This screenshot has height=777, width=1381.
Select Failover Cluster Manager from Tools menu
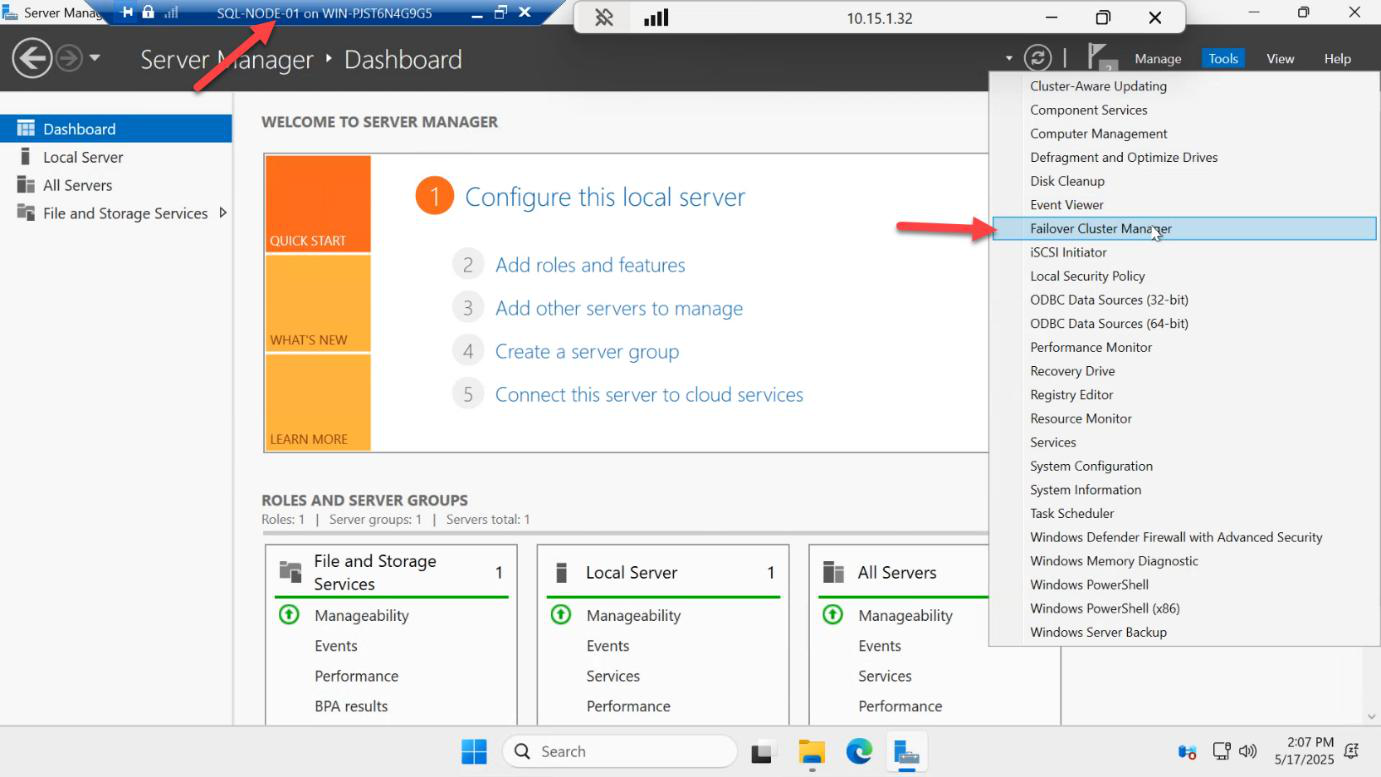pos(1183,229)
